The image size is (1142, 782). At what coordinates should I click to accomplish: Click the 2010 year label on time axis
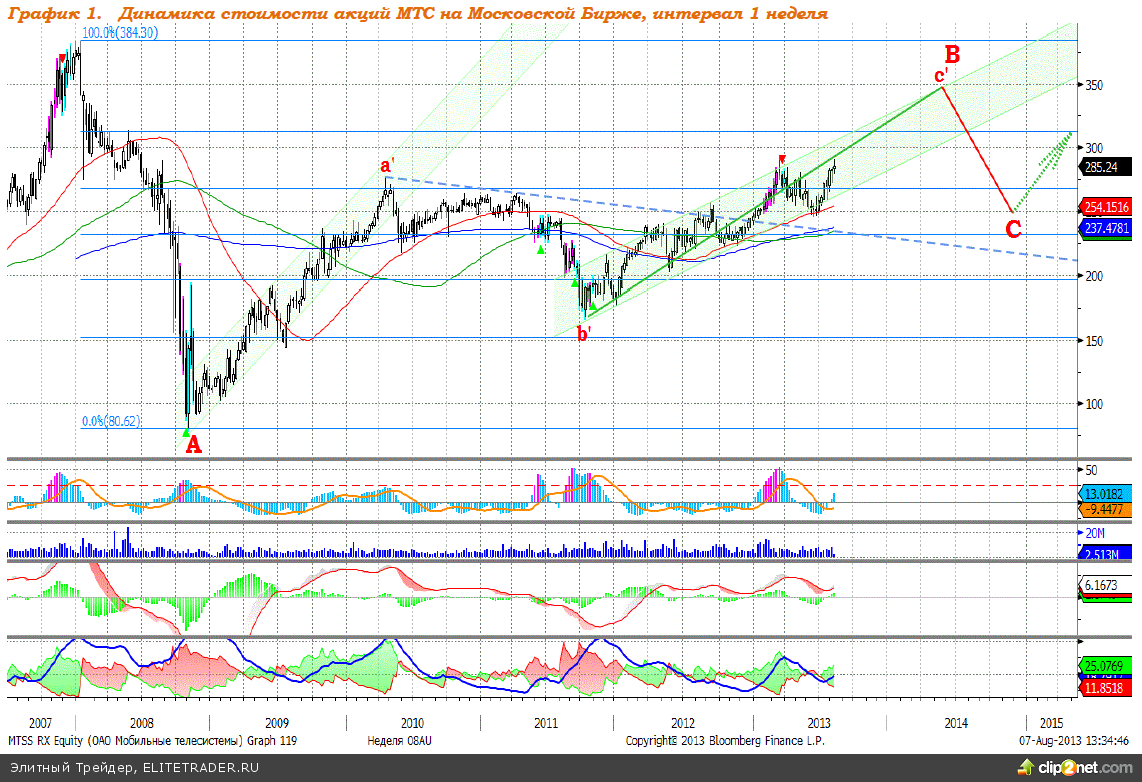coord(412,722)
